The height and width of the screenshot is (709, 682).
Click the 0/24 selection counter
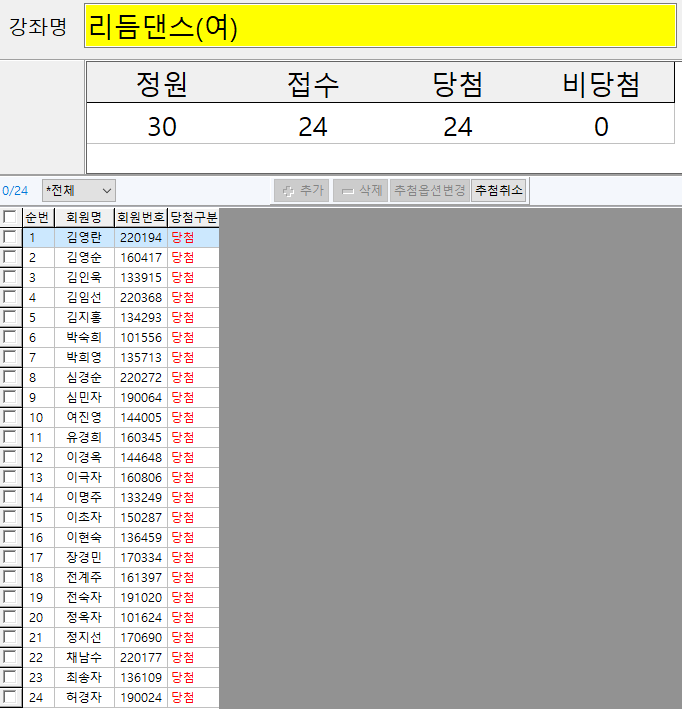[x=15, y=190]
